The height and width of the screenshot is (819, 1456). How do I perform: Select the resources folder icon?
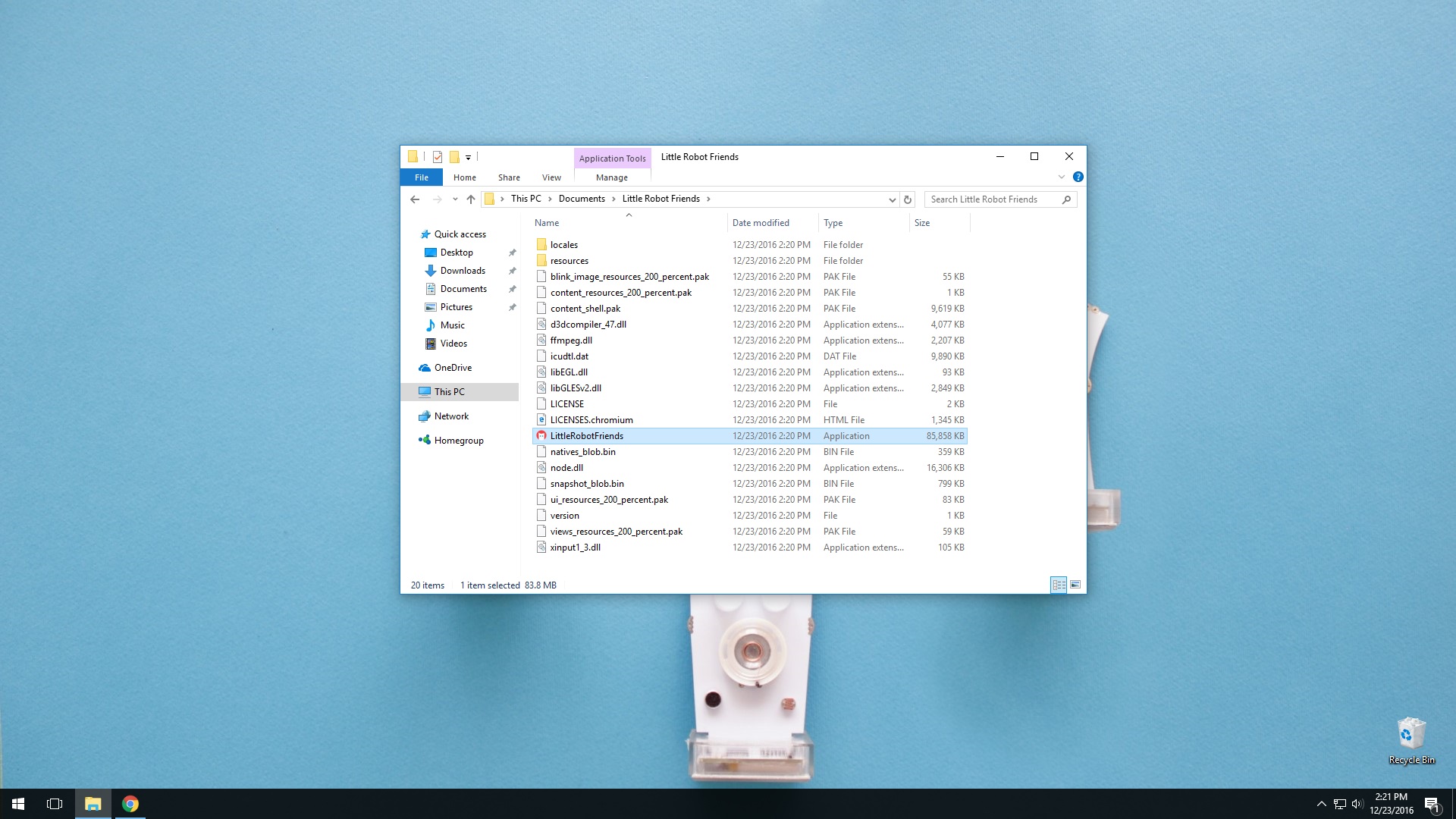click(x=541, y=261)
